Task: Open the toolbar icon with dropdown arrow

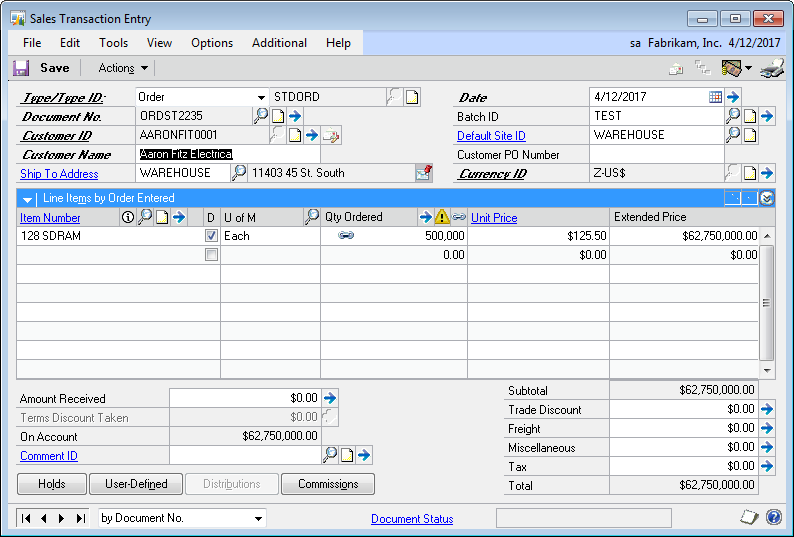Action: coord(736,68)
